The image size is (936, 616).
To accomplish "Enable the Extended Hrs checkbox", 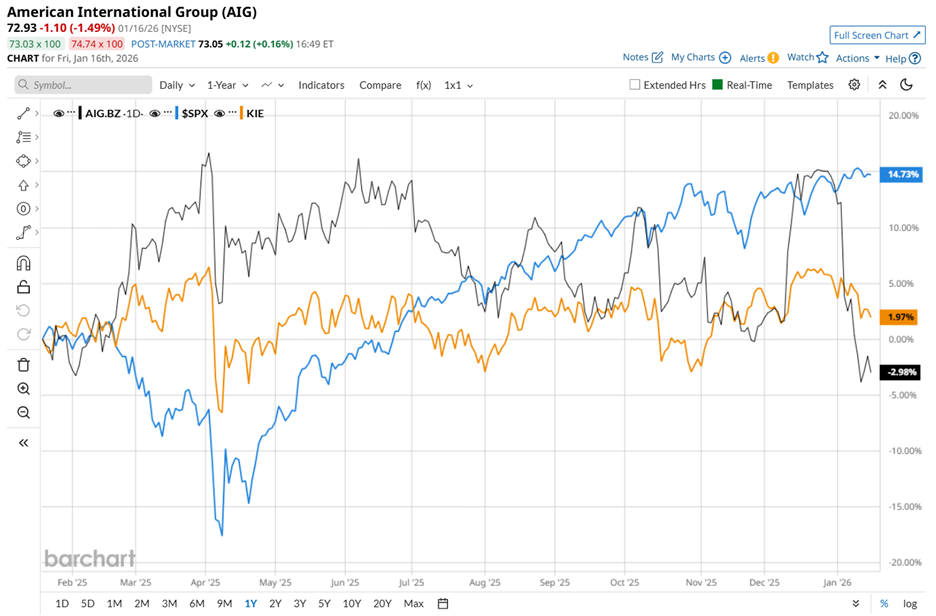I will [635, 85].
